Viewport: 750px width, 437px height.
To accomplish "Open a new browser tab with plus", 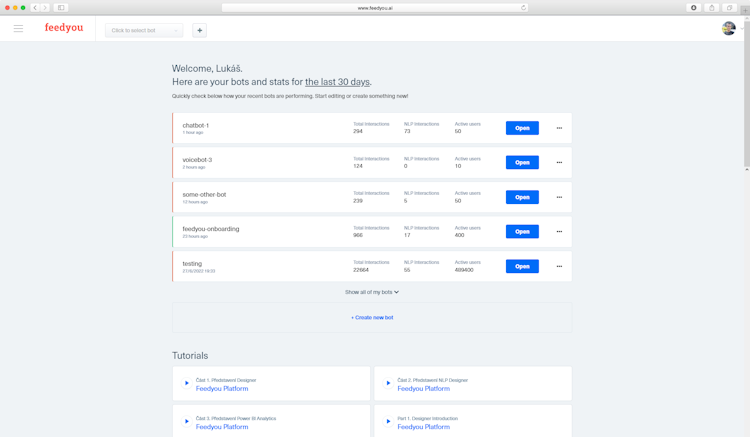I will (x=745, y=10).
